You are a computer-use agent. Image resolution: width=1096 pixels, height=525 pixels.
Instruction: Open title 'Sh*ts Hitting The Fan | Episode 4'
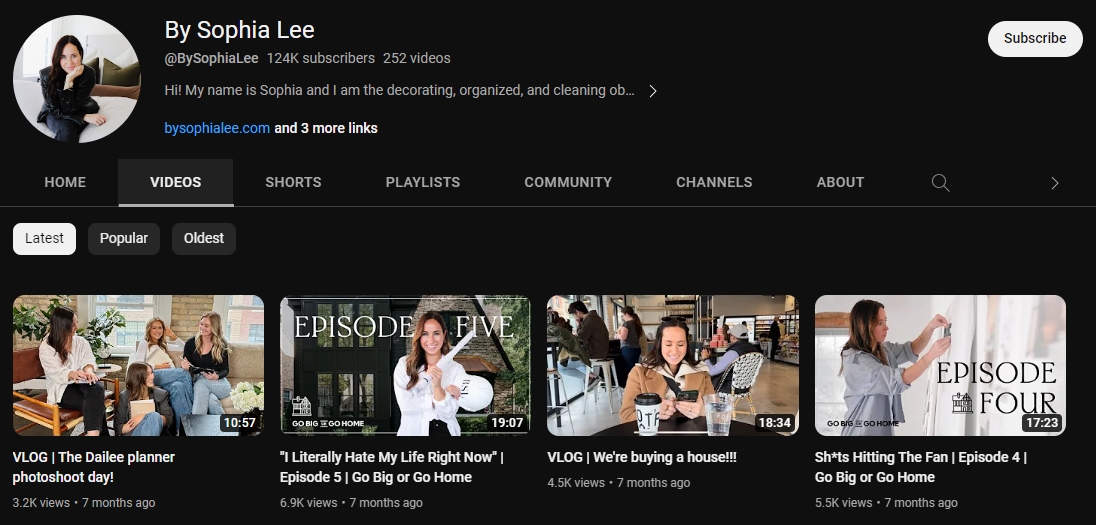tap(921, 467)
